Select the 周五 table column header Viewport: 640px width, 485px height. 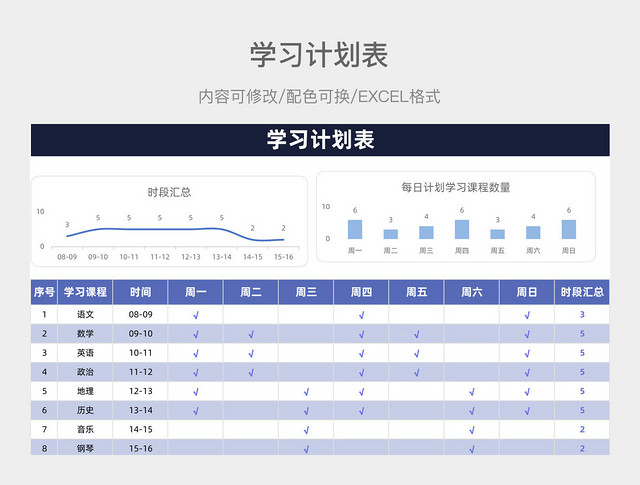click(416, 292)
